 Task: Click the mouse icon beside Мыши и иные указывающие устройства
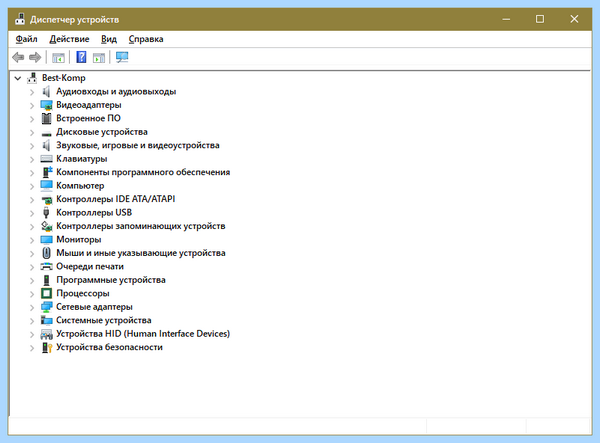[x=46, y=253]
